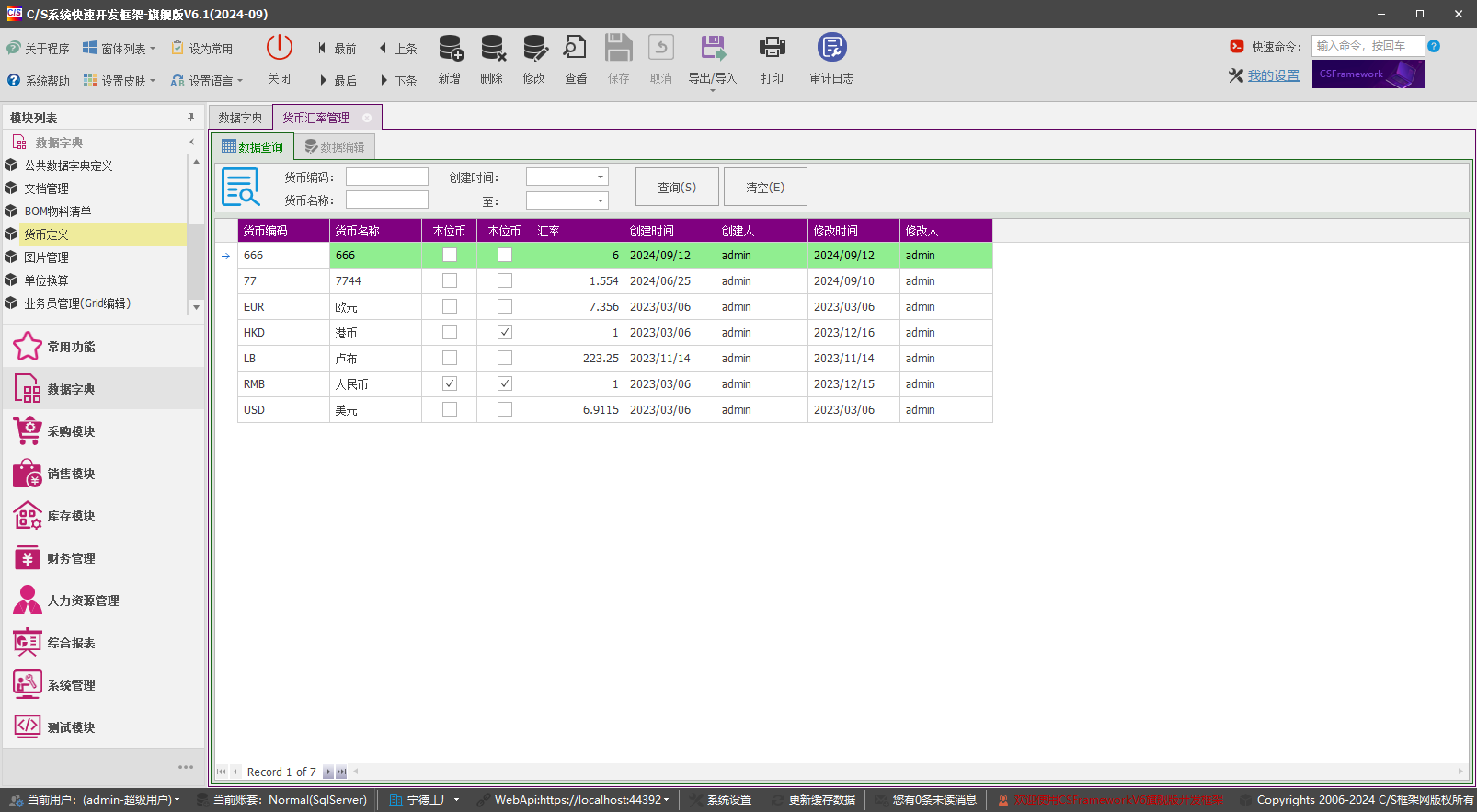
Task: Open the 常用功能 star module
Action: 104,347
